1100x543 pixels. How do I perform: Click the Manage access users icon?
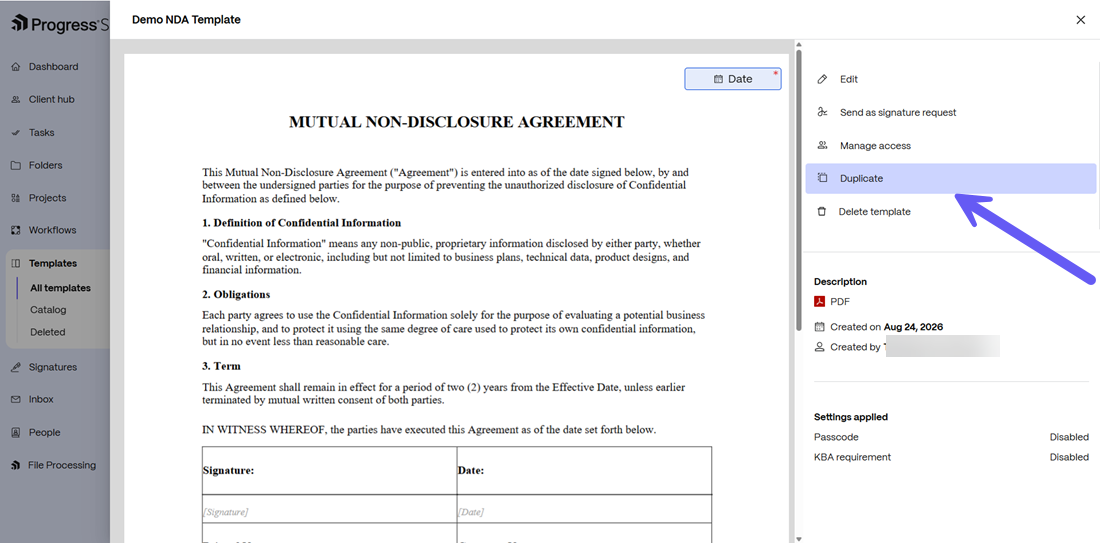823,145
